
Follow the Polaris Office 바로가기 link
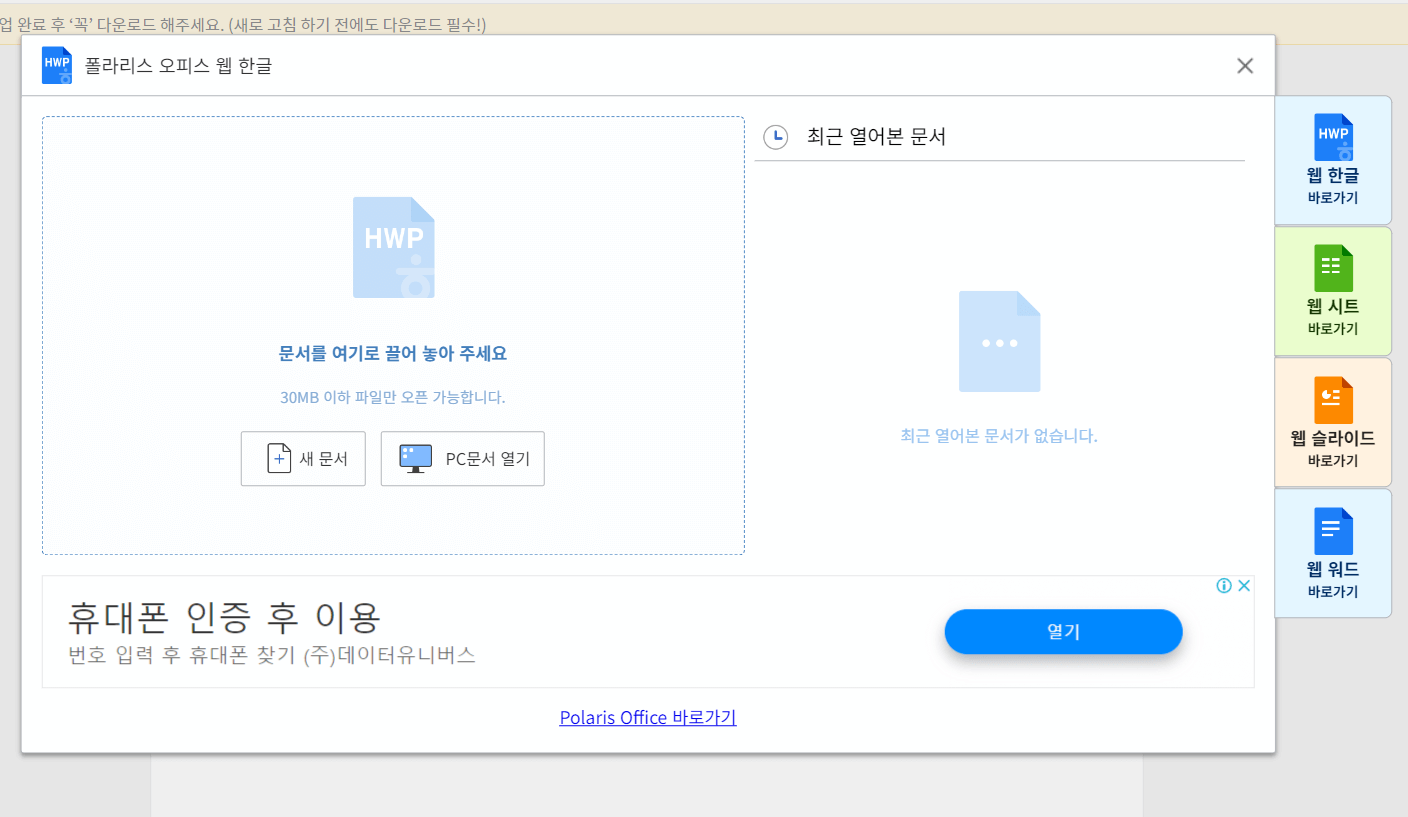click(x=648, y=717)
